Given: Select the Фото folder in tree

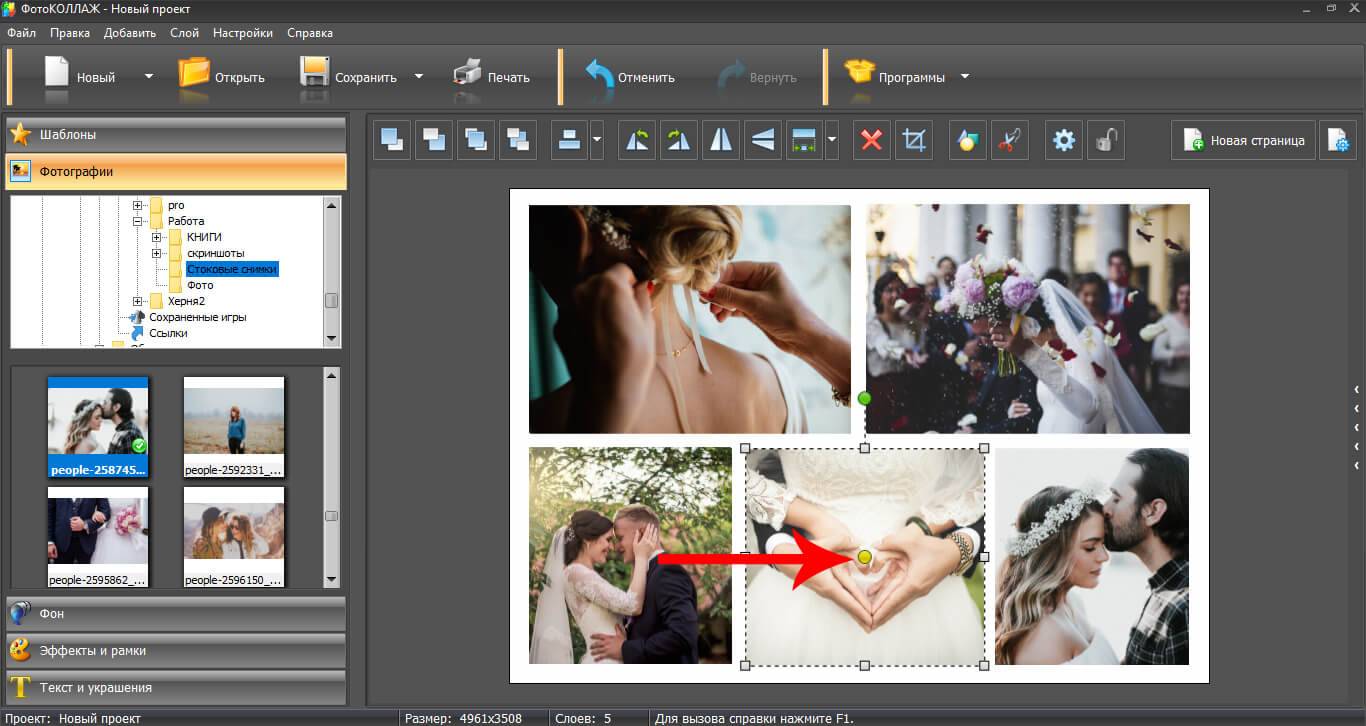Looking at the screenshot, I should coord(200,285).
